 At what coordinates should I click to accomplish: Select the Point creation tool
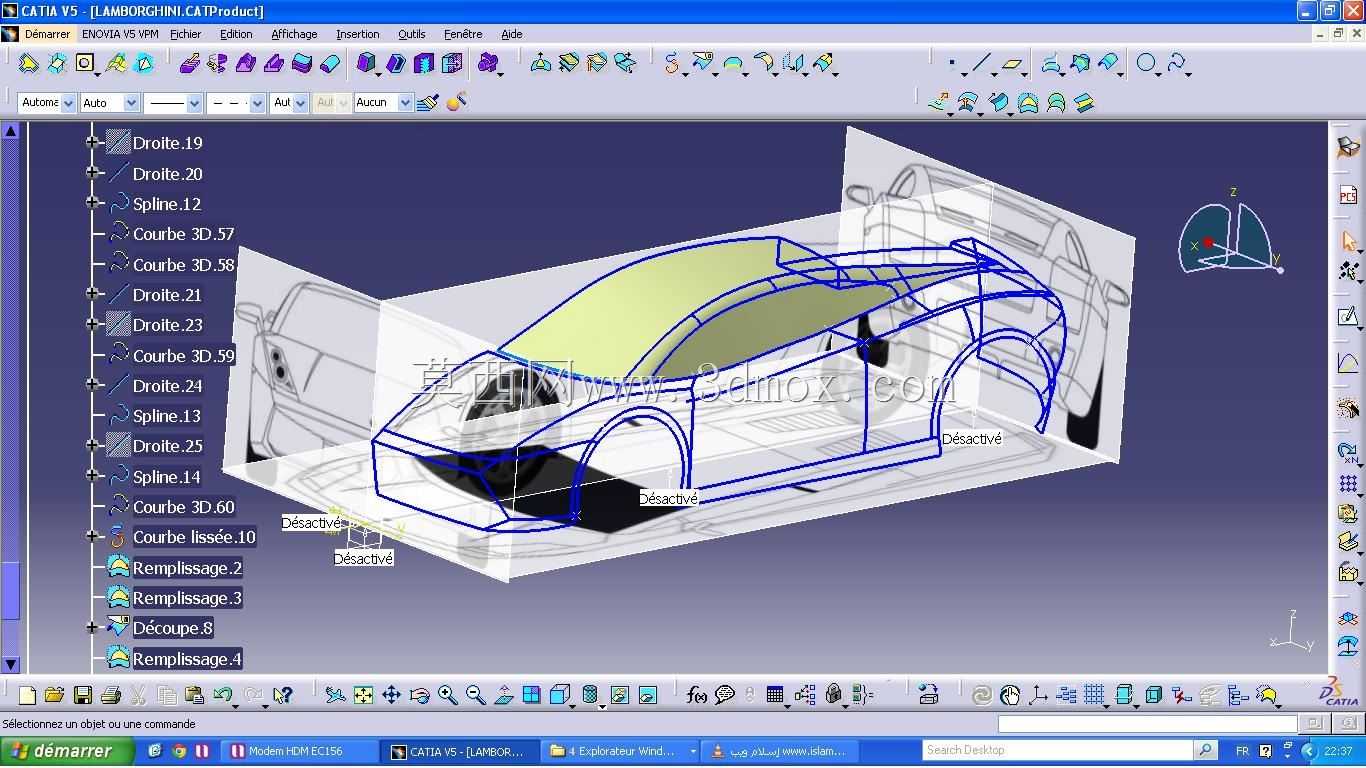coord(952,65)
